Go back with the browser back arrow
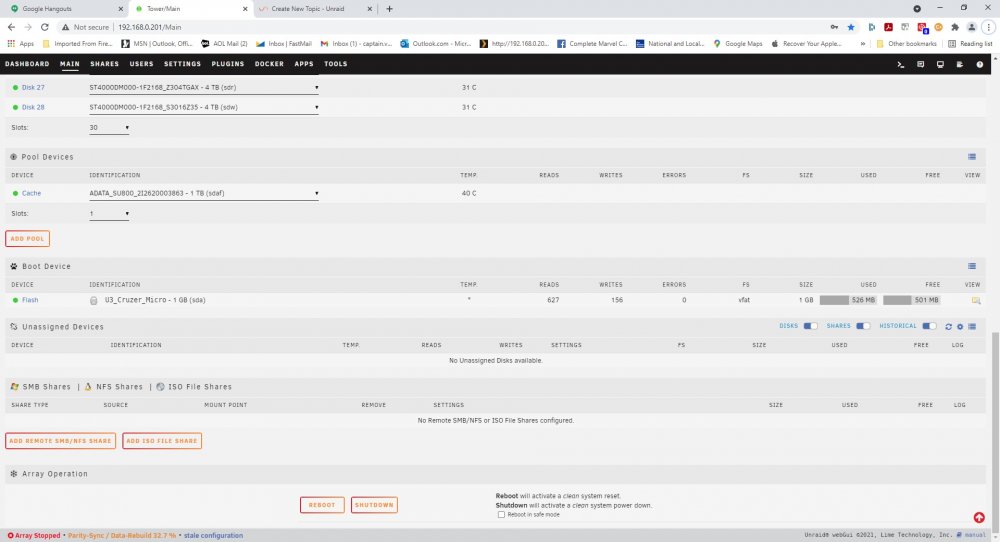 11,27
